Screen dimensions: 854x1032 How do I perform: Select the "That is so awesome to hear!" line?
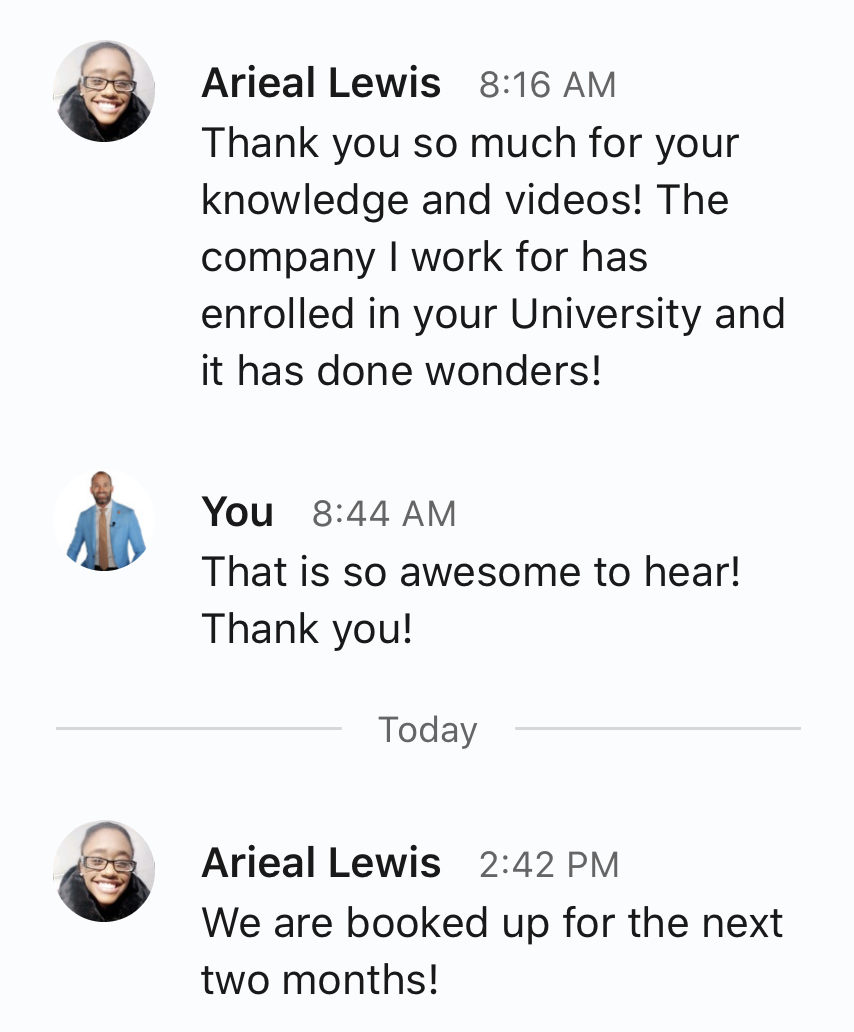[471, 573]
